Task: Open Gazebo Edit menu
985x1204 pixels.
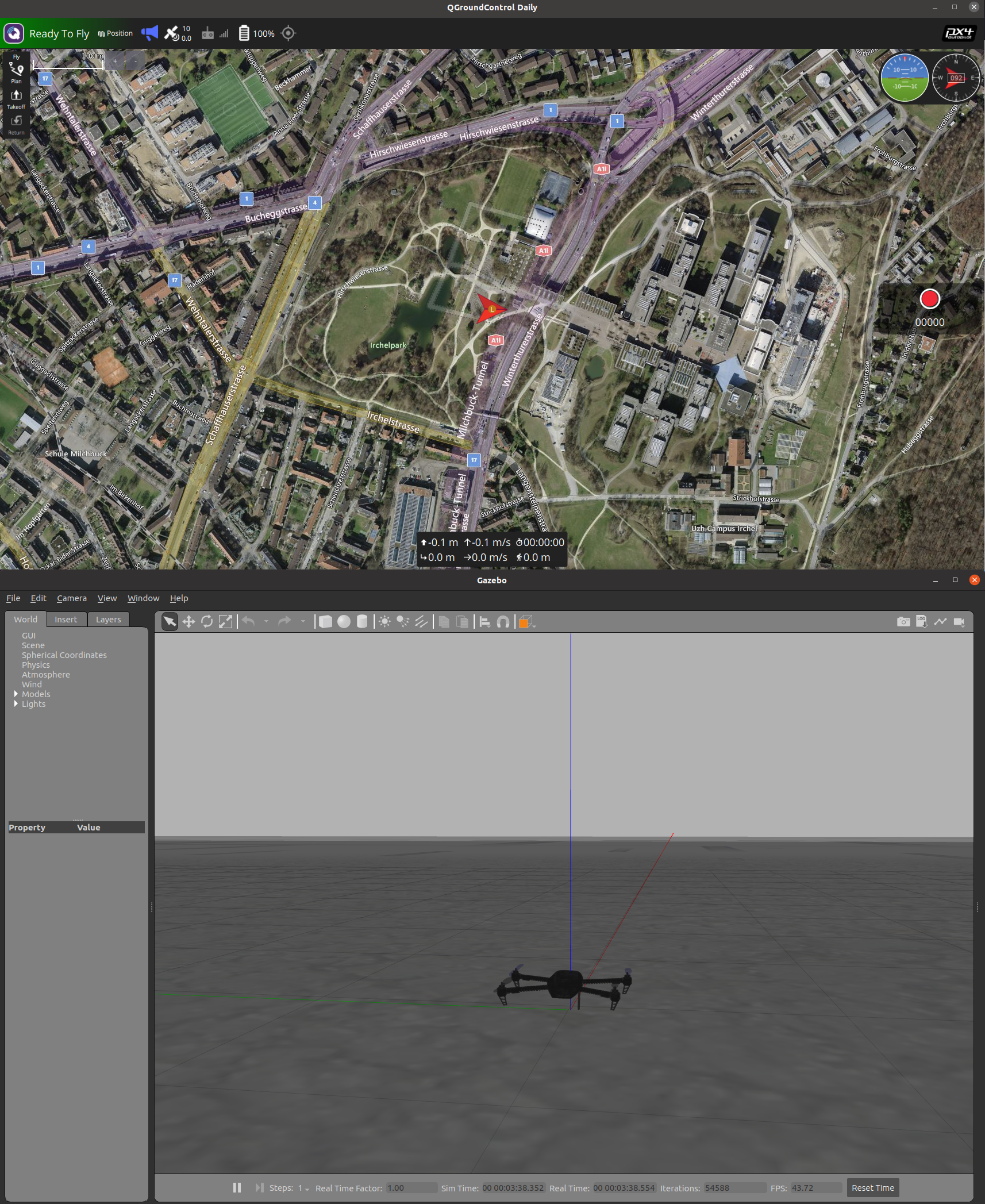Action: coord(39,598)
